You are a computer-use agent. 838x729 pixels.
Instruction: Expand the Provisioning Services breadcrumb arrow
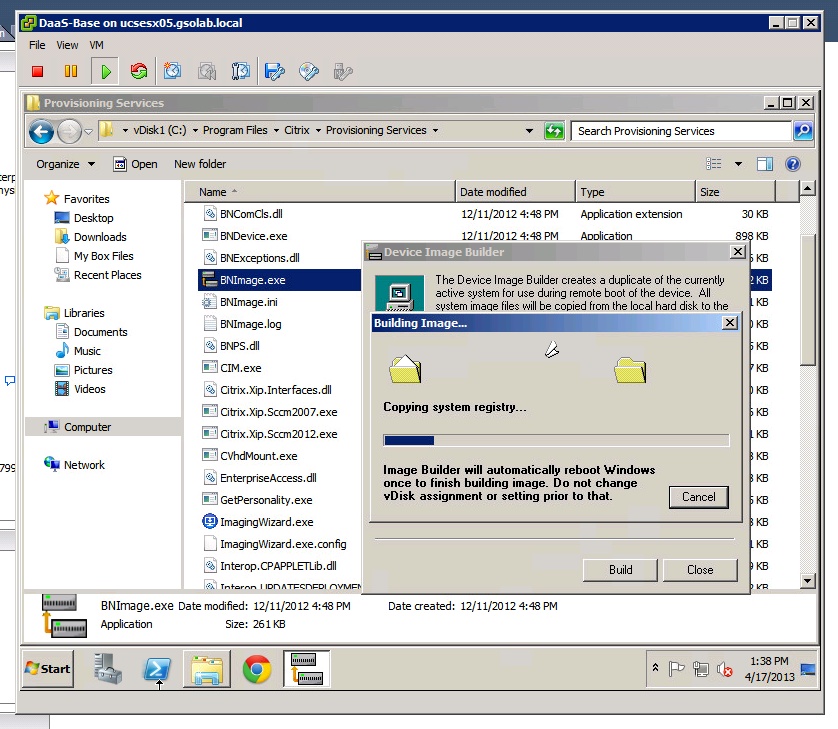pos(435,130)
